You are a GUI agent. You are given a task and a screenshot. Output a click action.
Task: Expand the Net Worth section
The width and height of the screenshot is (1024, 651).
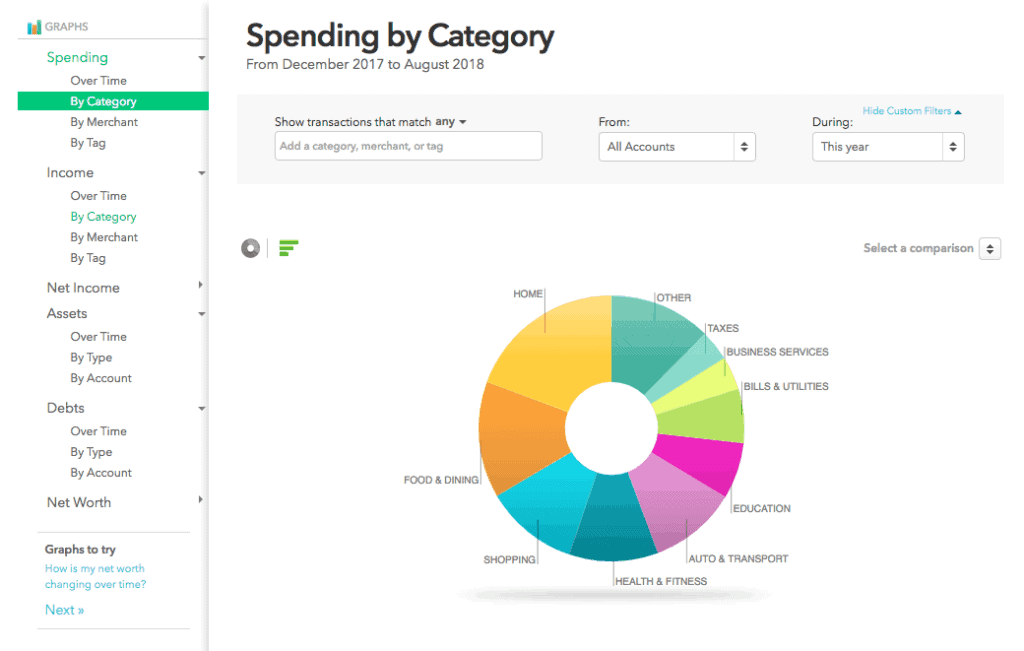tap(200, 502)
